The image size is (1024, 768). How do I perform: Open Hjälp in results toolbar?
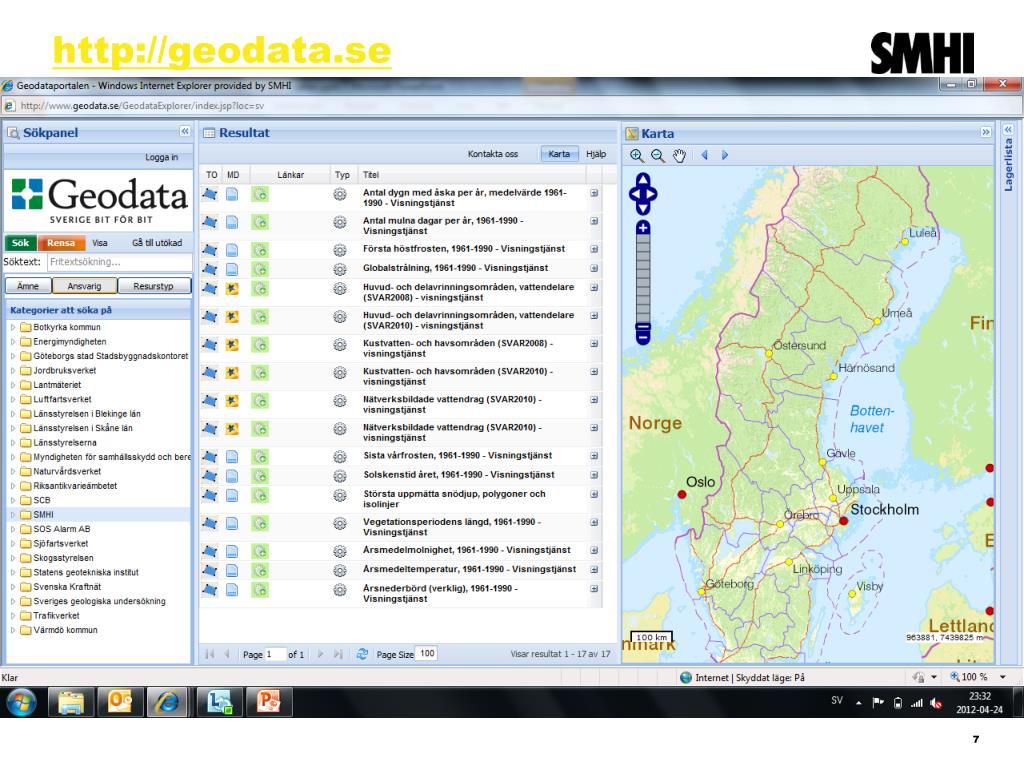[596, 154]
